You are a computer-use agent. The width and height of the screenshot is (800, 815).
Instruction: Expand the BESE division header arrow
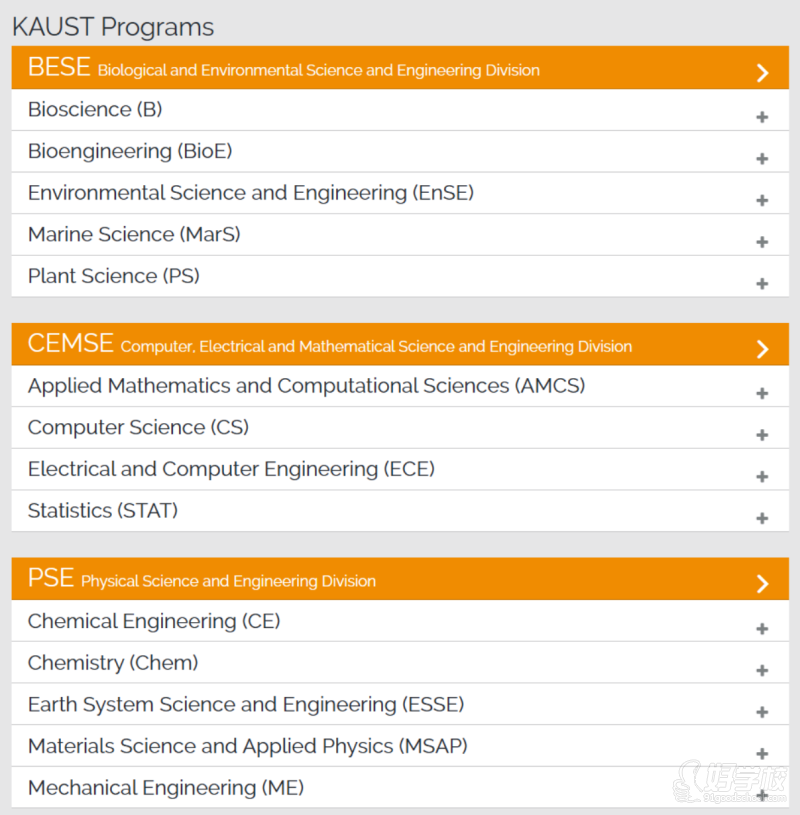click(x=763, y=72)
